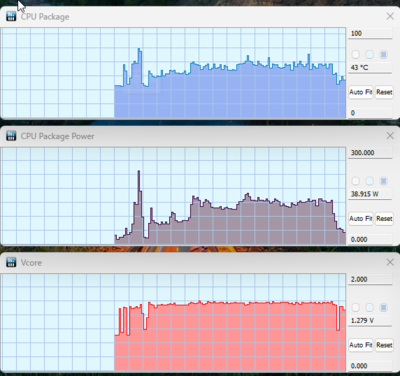Select the 300.000 maximum field for power graph

(x=370, y=153)
